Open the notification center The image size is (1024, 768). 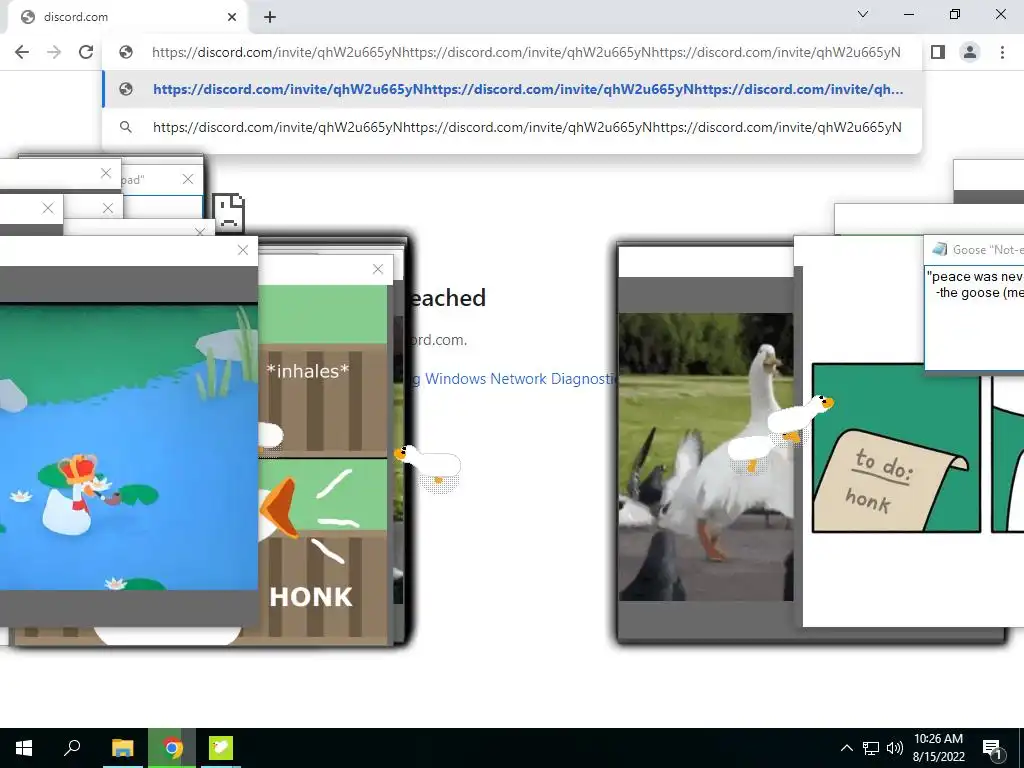[x=992, y=748]
